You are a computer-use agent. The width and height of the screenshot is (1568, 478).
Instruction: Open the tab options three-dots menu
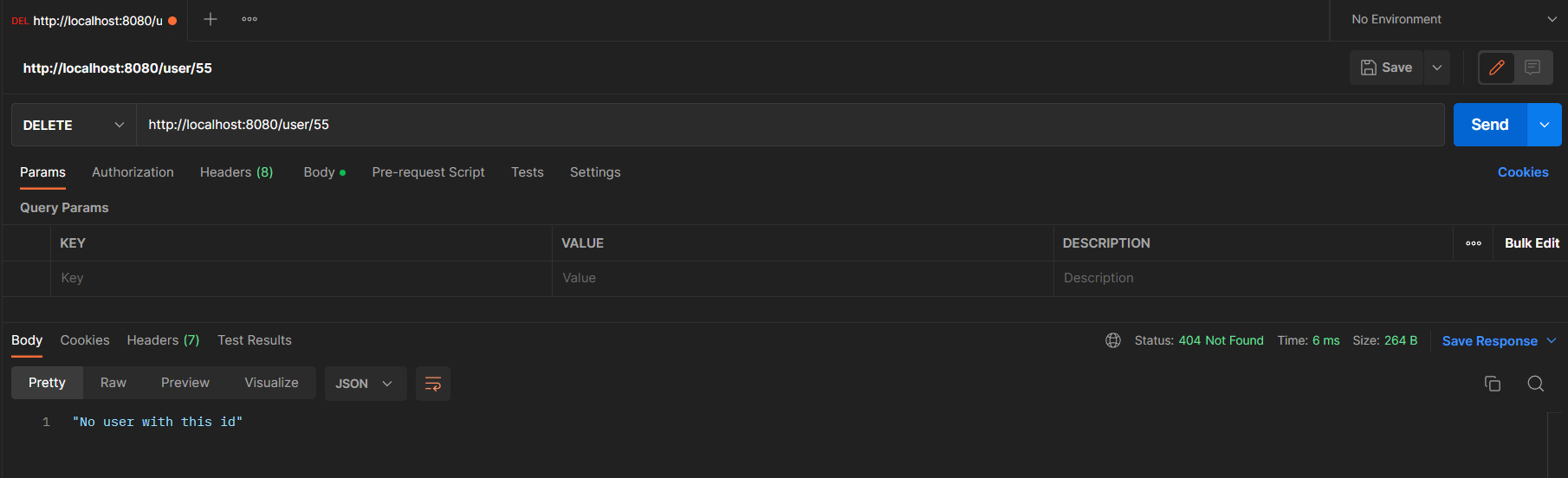coord(249,19)
